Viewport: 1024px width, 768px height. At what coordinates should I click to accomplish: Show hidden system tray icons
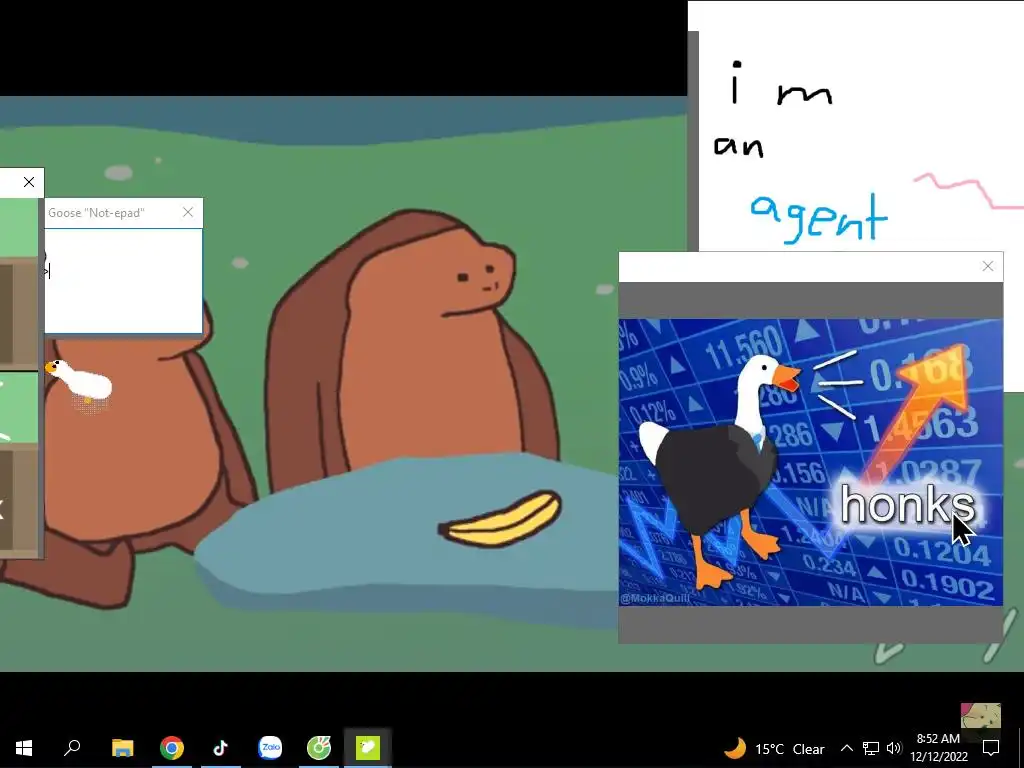[x=846, y=748]
